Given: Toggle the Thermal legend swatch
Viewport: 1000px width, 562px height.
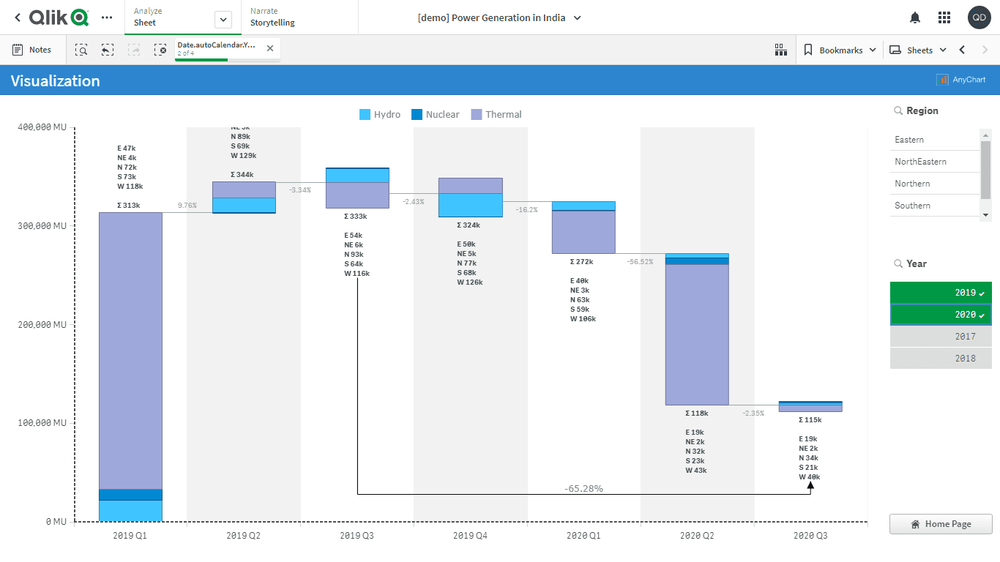Looking at the screenshot, I should 477,115.
